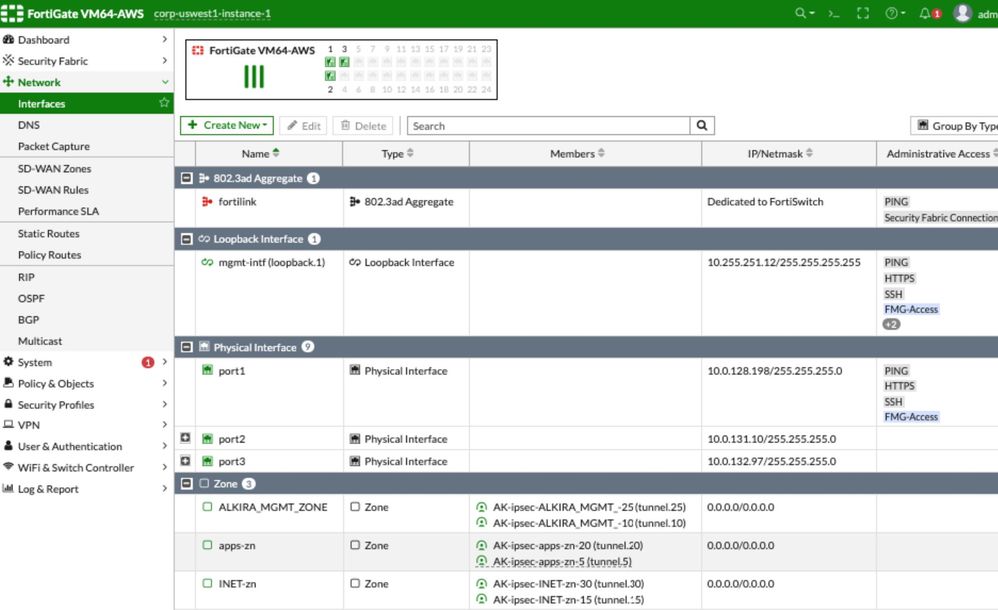Expand the port2 row

[185, 439]
